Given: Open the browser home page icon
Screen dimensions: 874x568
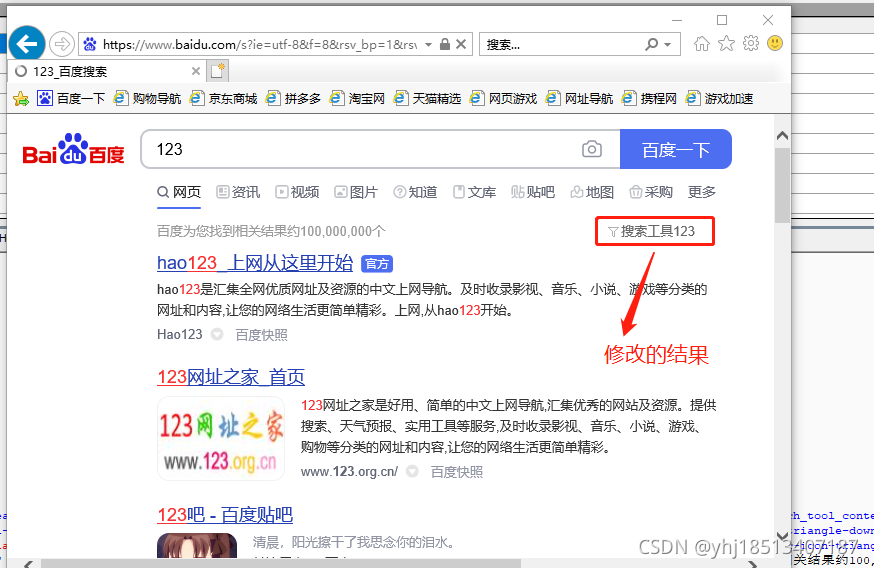Looking at the screenshot, I should [x=702, y=43].
